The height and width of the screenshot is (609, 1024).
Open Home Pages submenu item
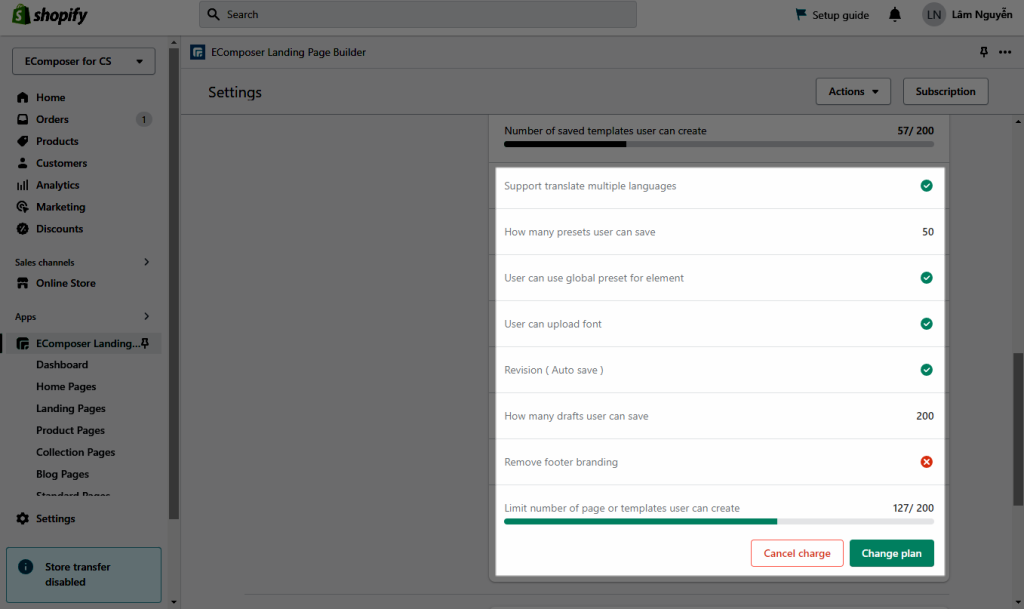pos(66,386)
